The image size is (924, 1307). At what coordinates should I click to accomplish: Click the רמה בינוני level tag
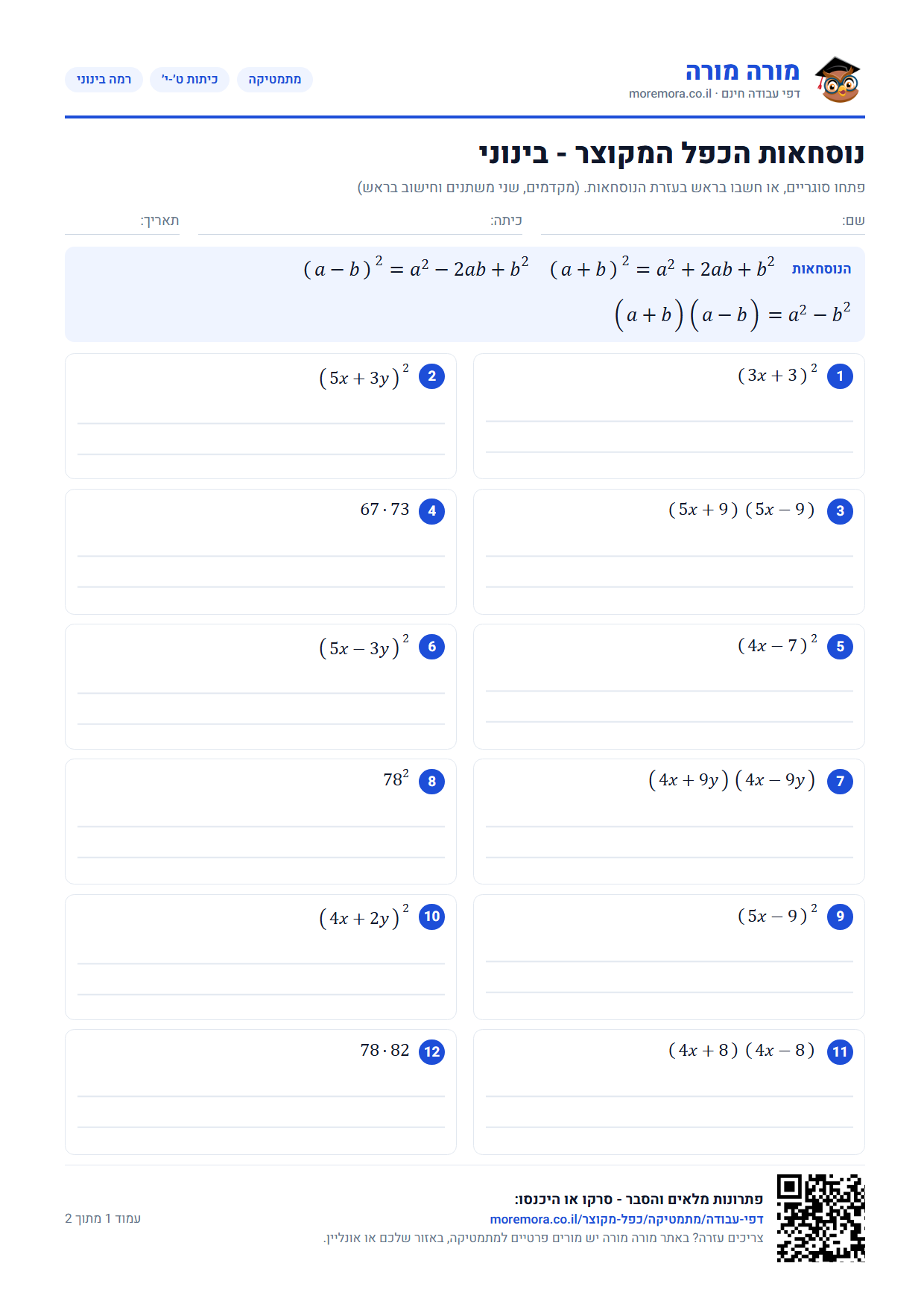click(104, 79)
